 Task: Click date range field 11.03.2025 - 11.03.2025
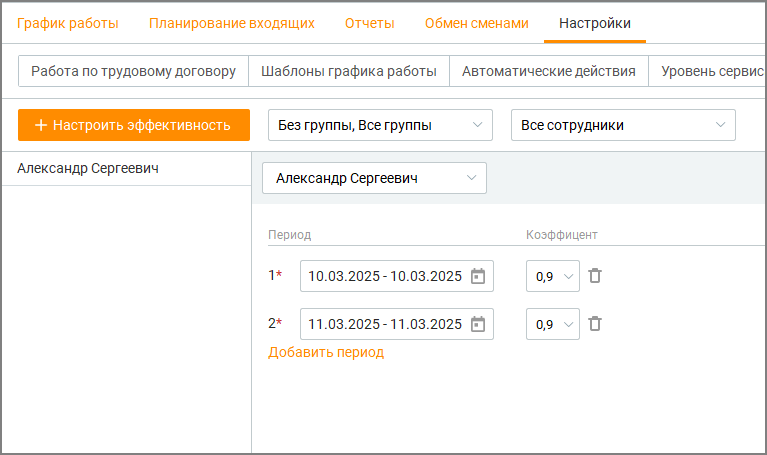click(397, 324)
